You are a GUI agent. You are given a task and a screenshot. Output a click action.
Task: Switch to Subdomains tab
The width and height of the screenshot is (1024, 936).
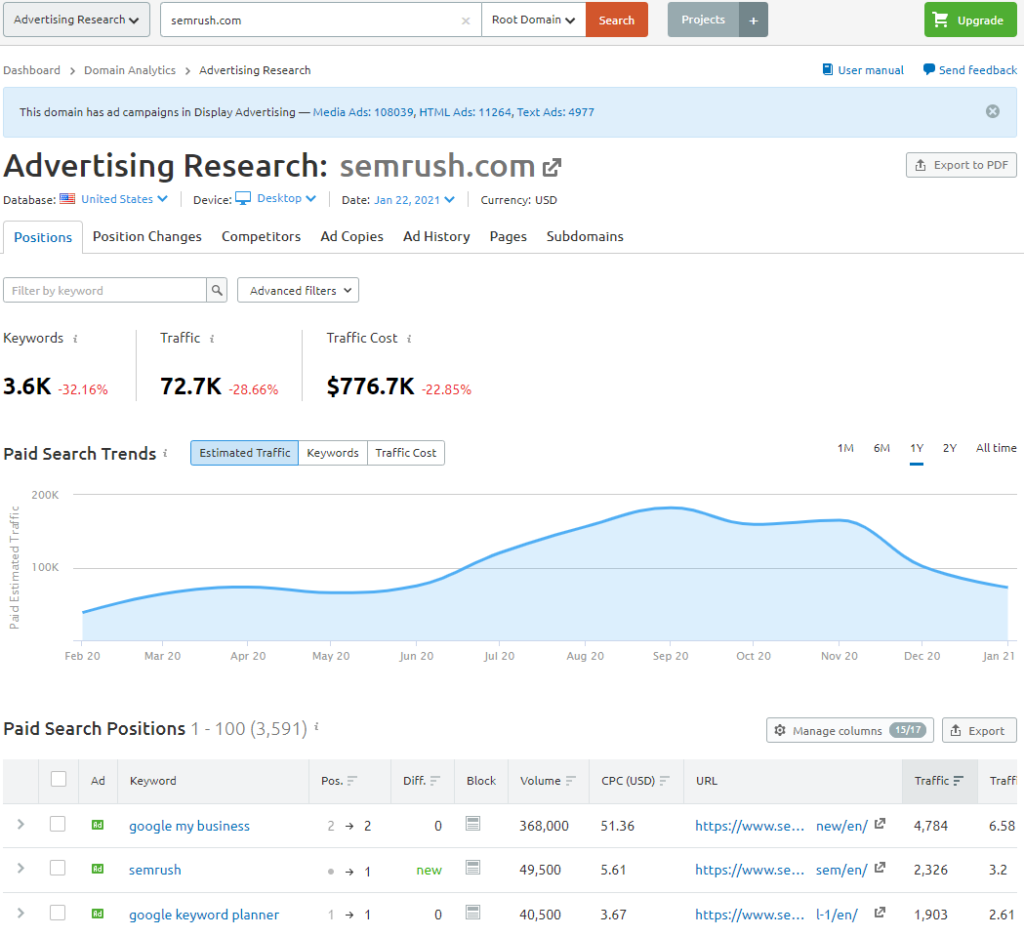(585, 236)
